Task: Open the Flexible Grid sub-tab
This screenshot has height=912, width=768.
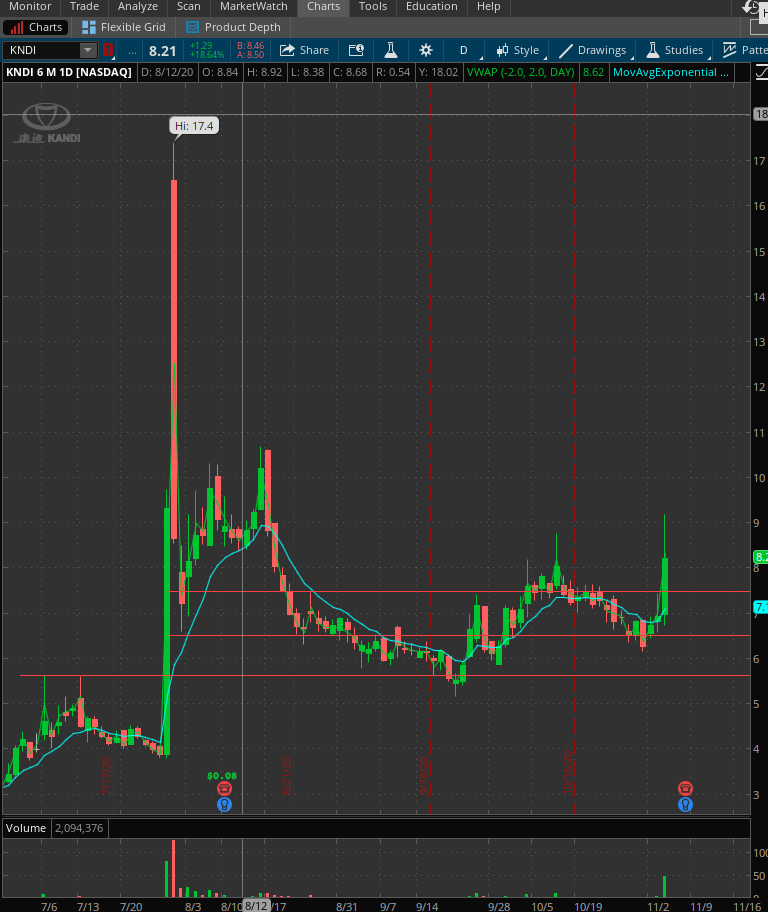Action: [x=124, y=27]
